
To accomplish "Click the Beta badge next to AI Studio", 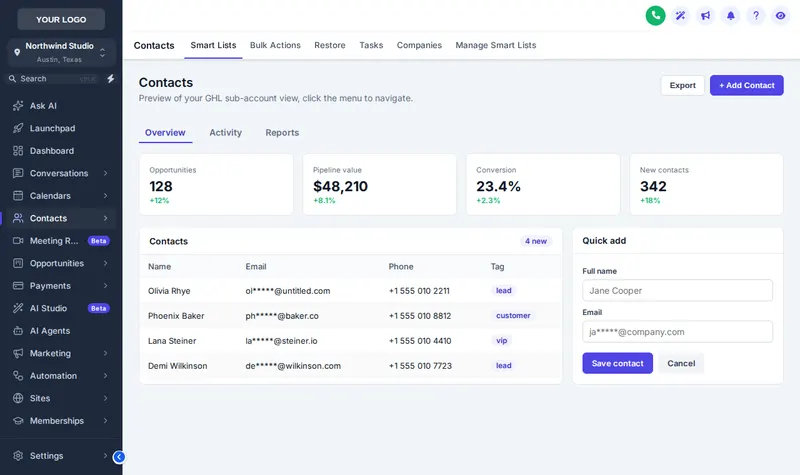I will coord(98,308).
